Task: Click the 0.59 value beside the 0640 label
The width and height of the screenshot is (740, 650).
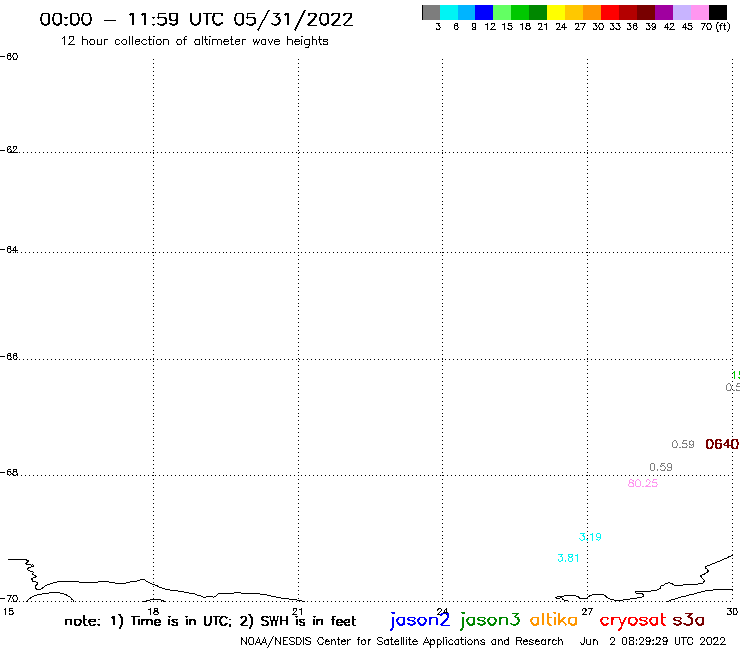Action: 683,444
